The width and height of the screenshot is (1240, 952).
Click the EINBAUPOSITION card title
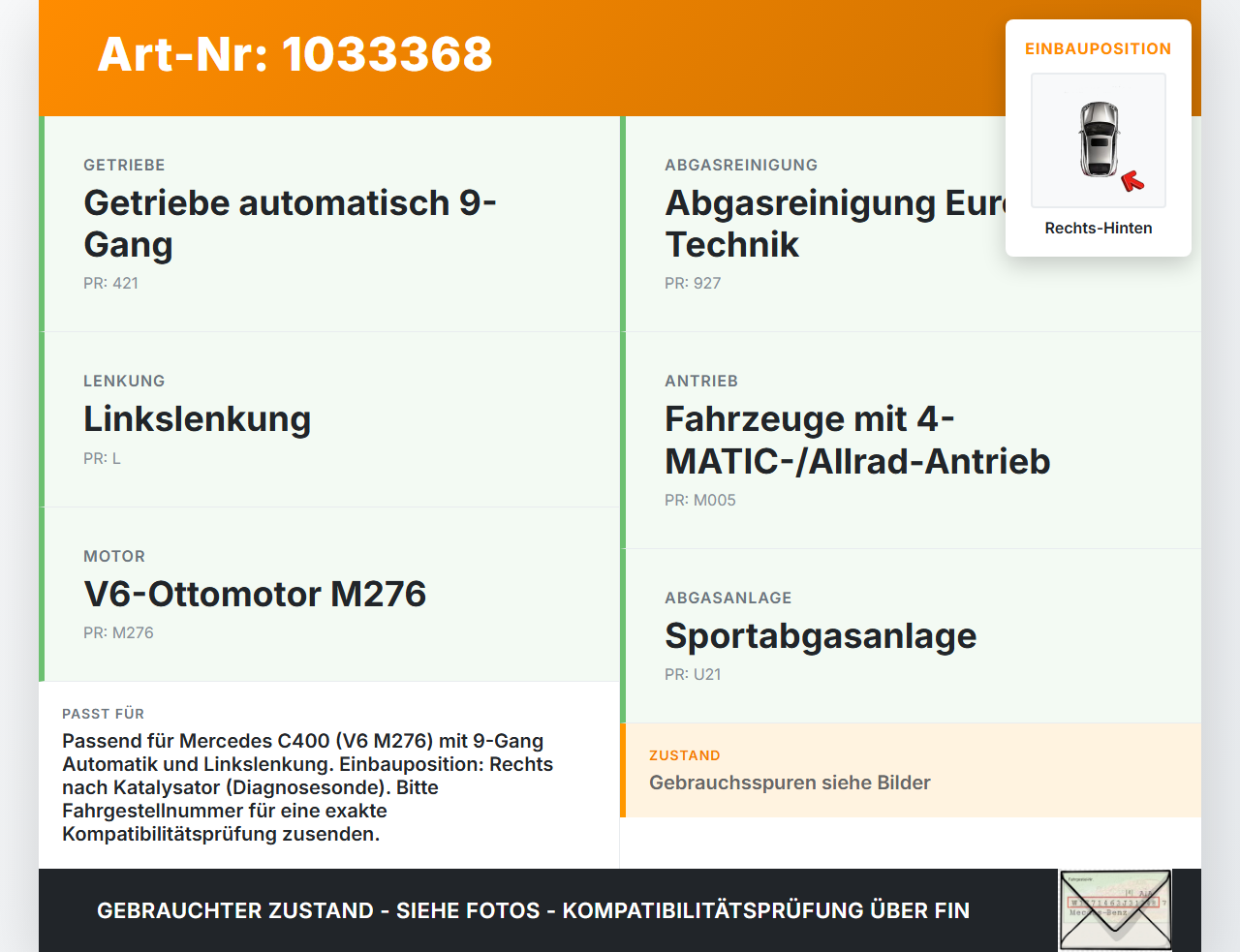click(x=1099, y=48)
